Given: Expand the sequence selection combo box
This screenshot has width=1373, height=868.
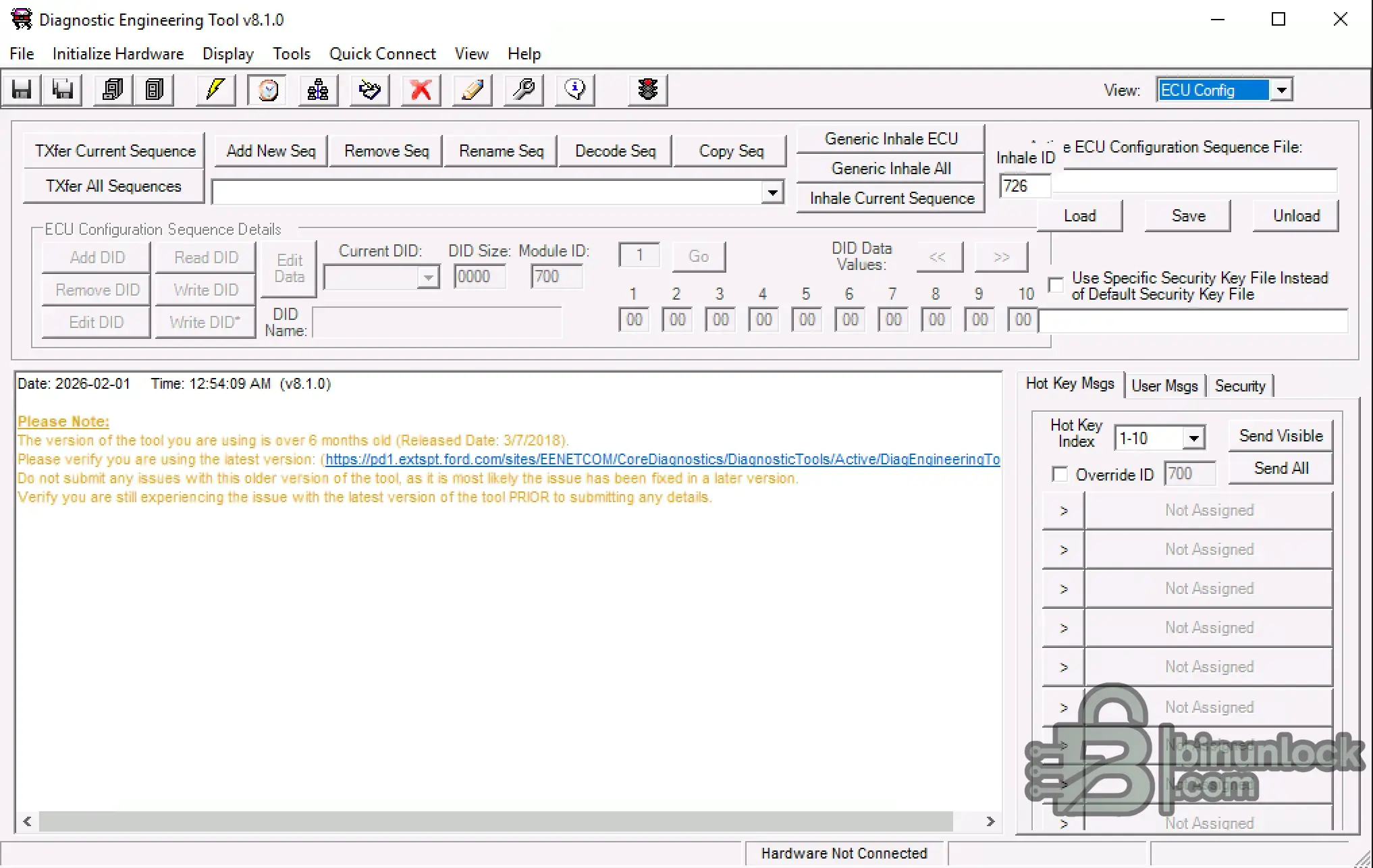Looking at the screenshot, I should pyautogui.click(x=772, y=192).
